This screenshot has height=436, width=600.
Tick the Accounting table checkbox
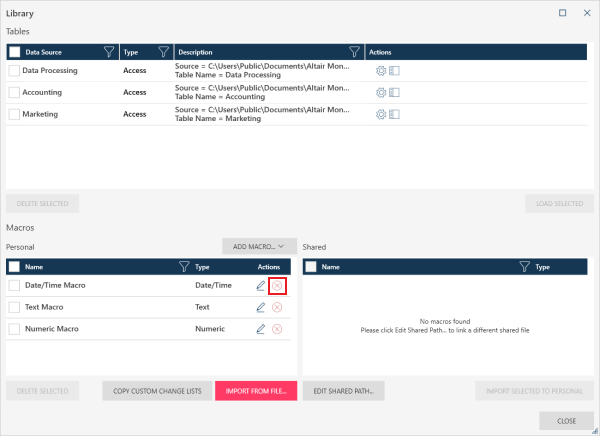pos(14,93)
